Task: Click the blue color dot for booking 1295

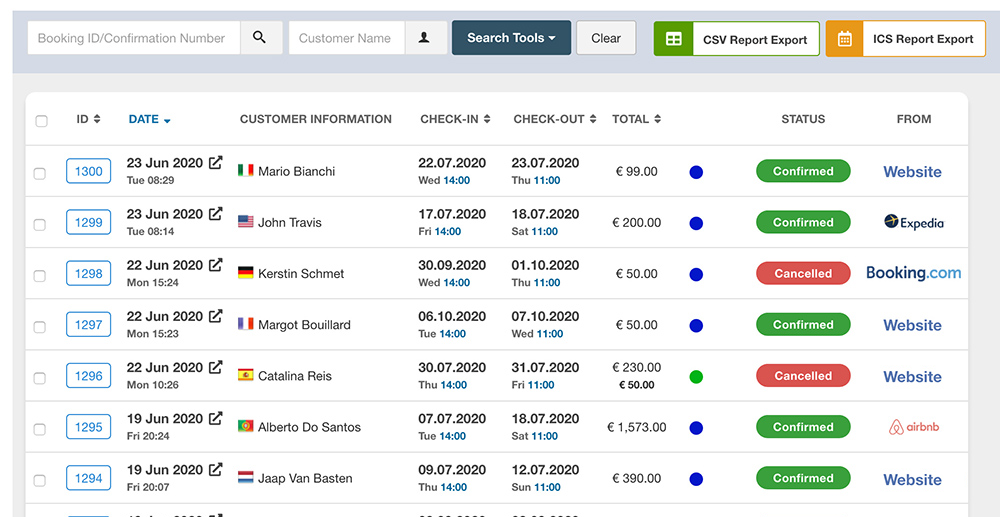Action: pos(696,428)
